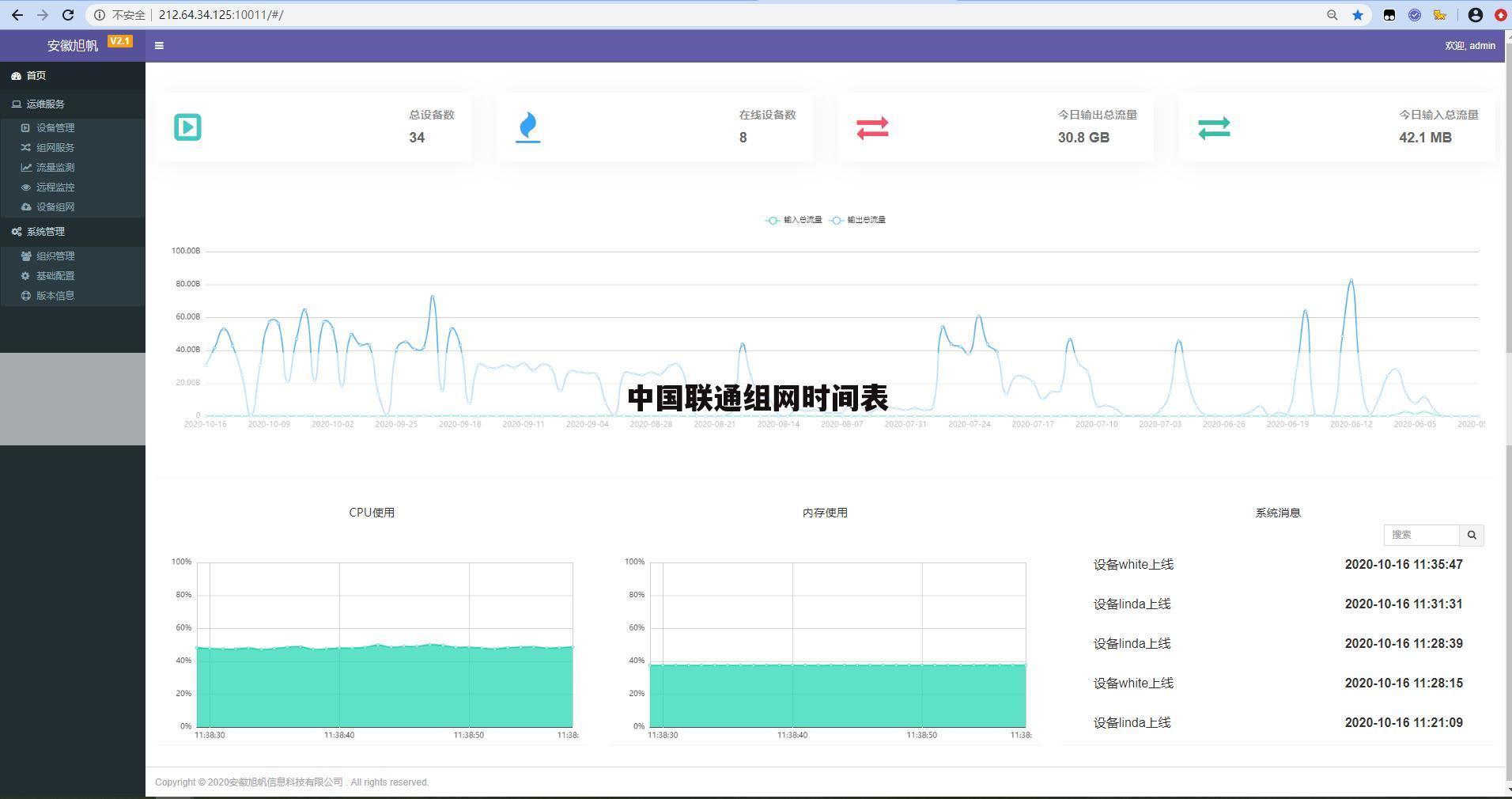1512x799 pixels.
Task: Click the blue bookmark star icon
Action: [x=1358, y=15]
